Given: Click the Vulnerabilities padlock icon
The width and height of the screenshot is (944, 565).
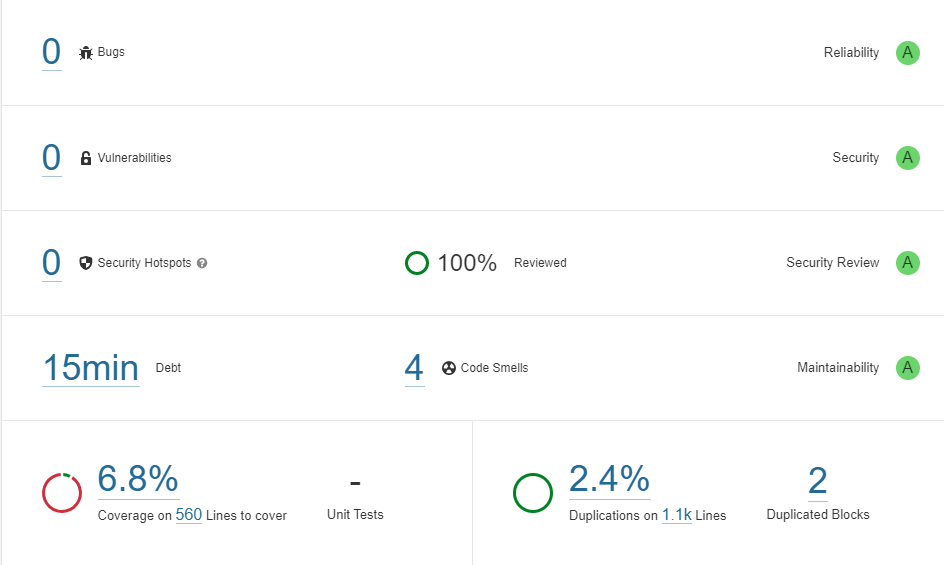Looking at the screenshot, I should [86, 158].
